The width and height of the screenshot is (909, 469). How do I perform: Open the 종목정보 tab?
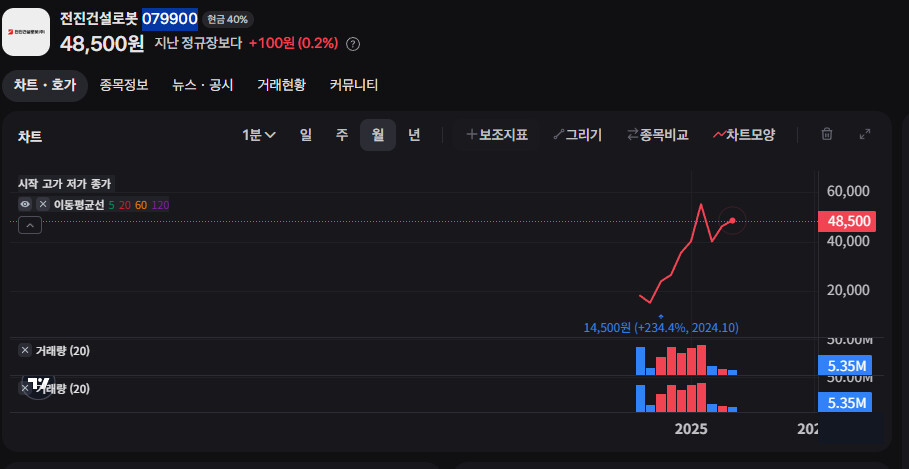[x=123, y=86]
